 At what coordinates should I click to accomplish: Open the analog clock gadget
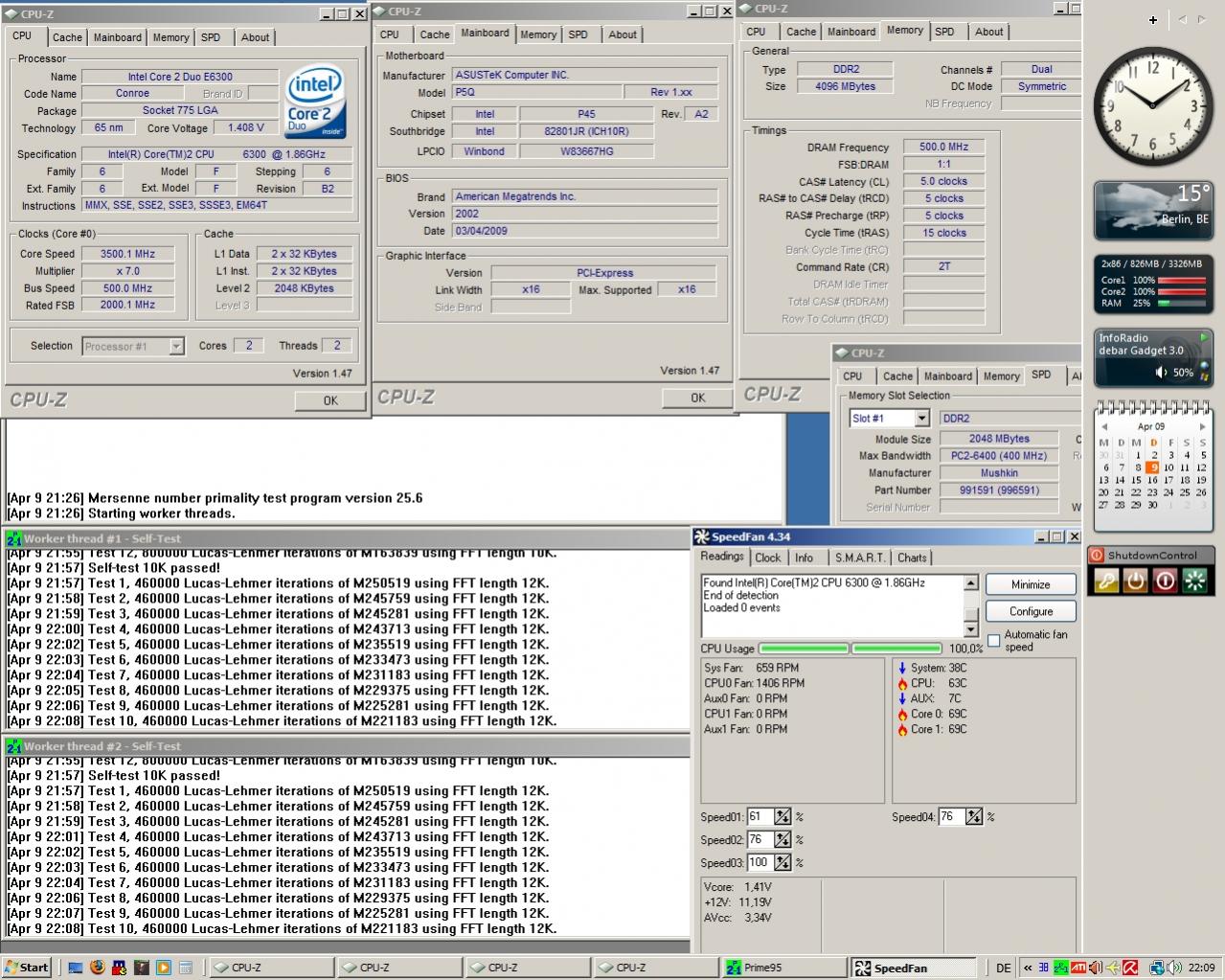(x=1153, y=106)
